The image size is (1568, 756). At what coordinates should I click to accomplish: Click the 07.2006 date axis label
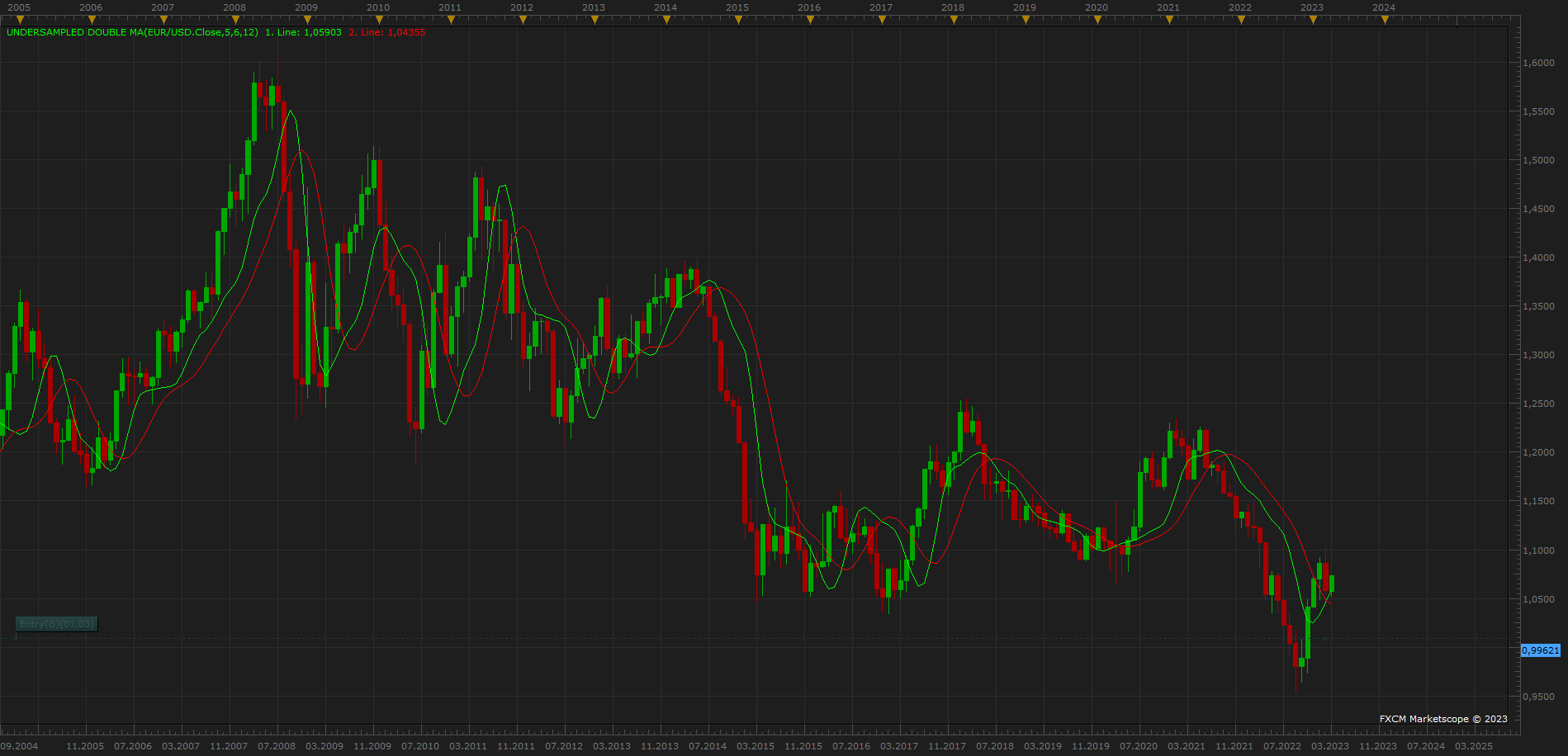(x=133, y=746)
